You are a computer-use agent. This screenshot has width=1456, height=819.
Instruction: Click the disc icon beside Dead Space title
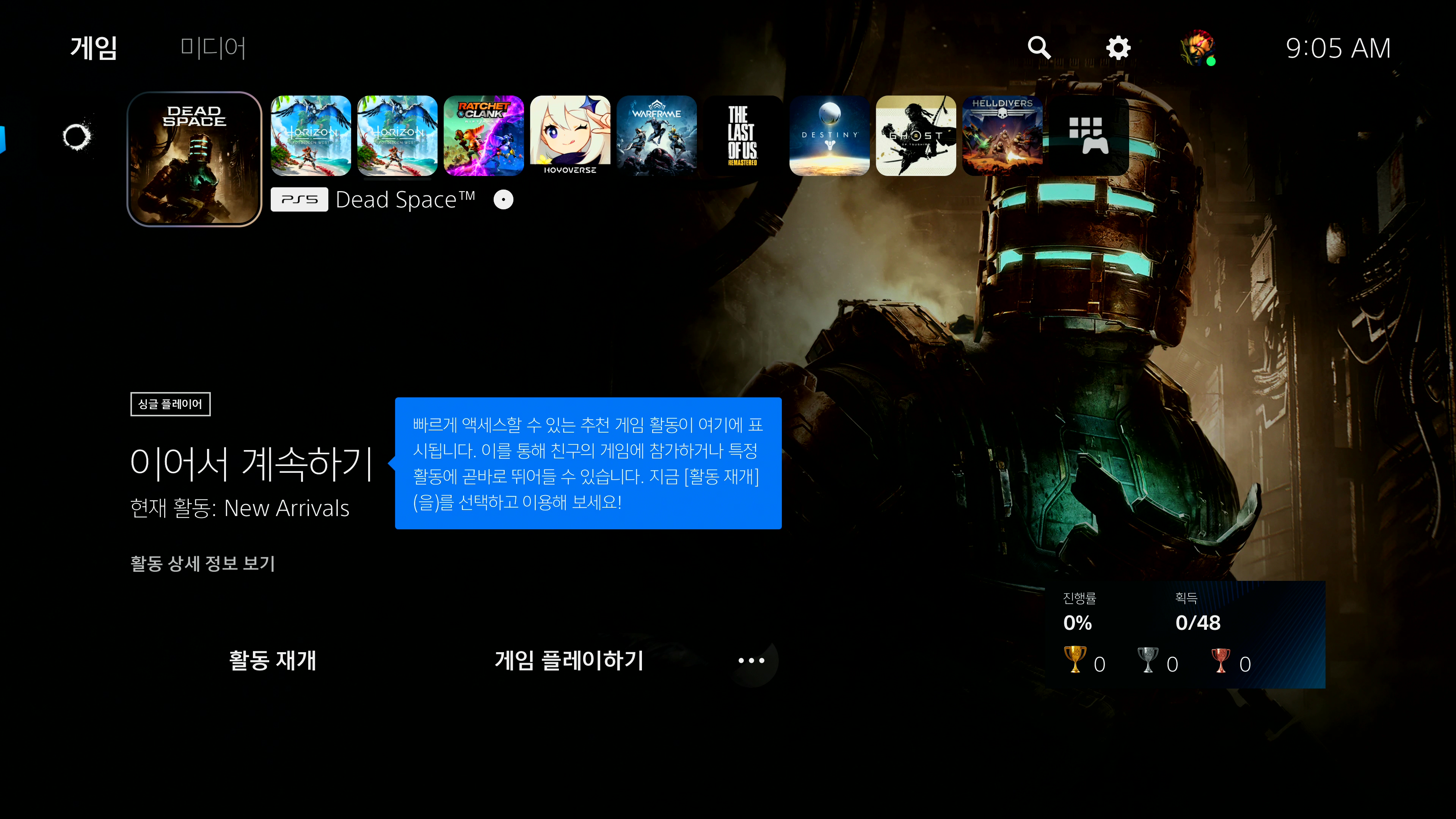[x=503, y=199]
